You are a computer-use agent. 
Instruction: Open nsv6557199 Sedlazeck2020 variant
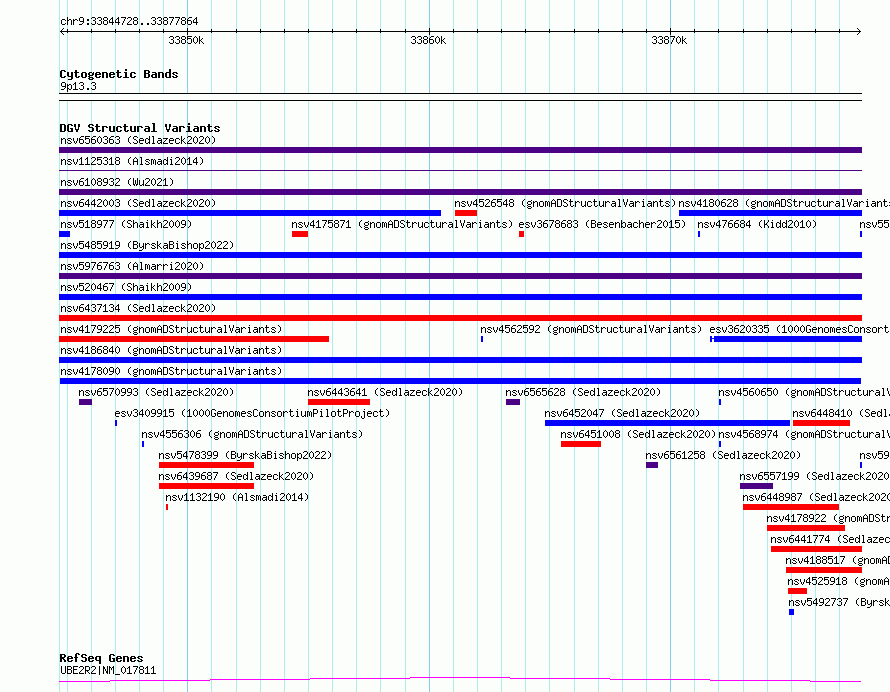(815, 476)
